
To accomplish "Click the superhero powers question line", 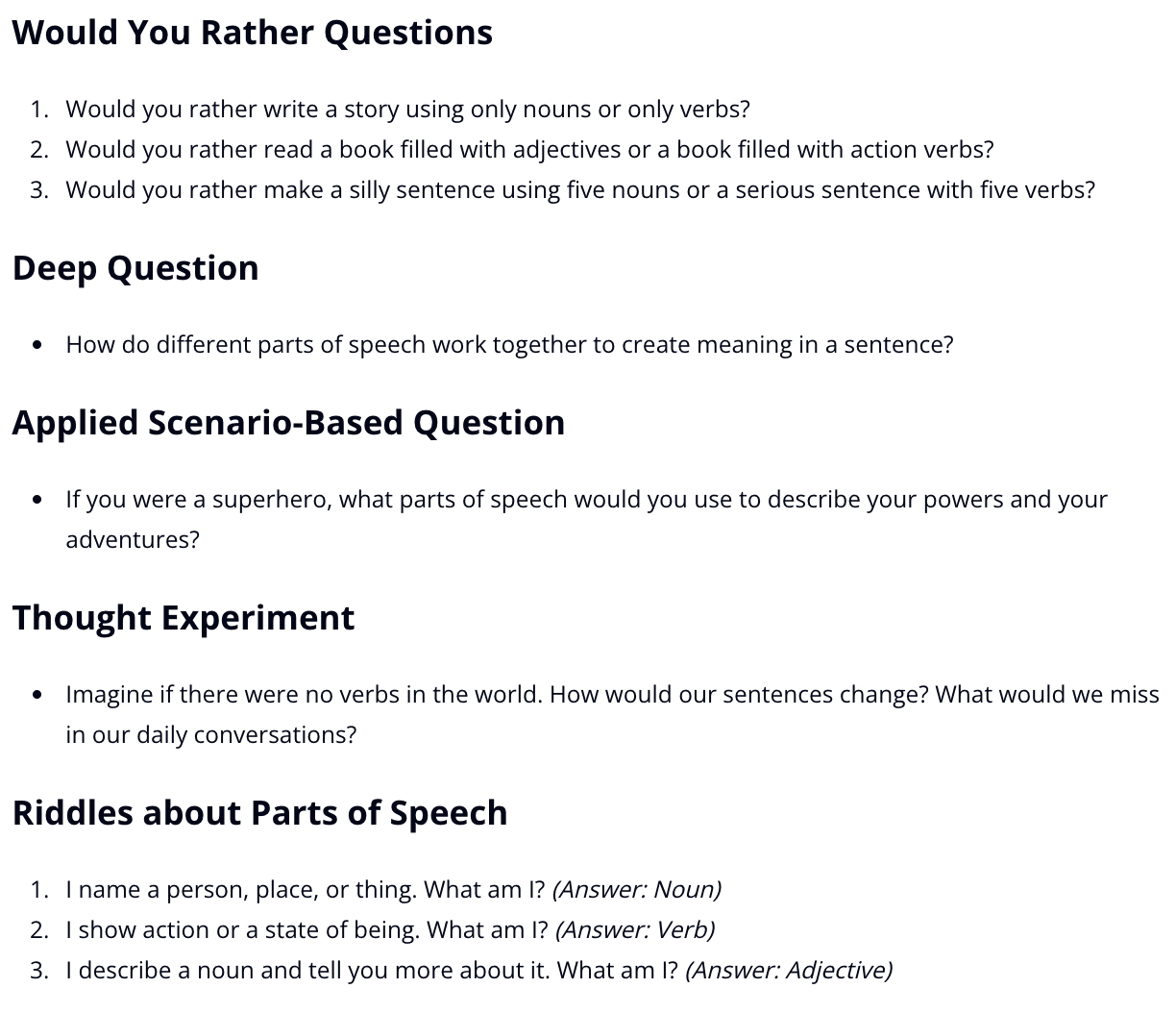I will tap(586, 500).
